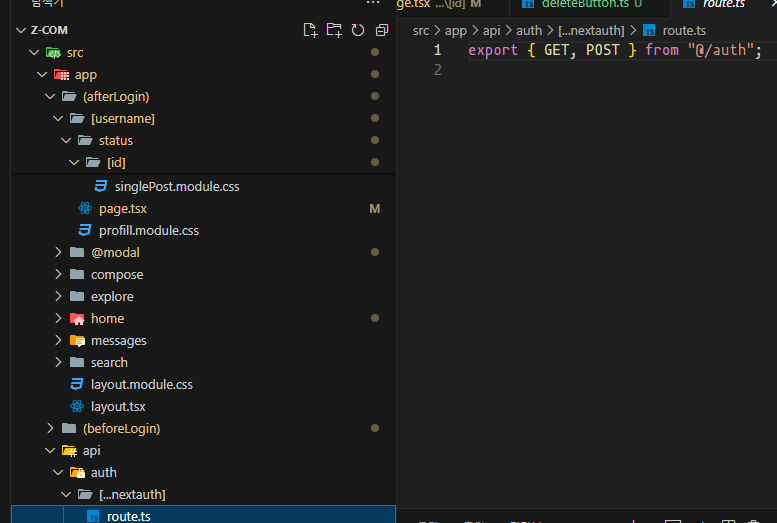Click the messages folder icon
This screenshot has height=523, width=777.
[x=77, y=341]
